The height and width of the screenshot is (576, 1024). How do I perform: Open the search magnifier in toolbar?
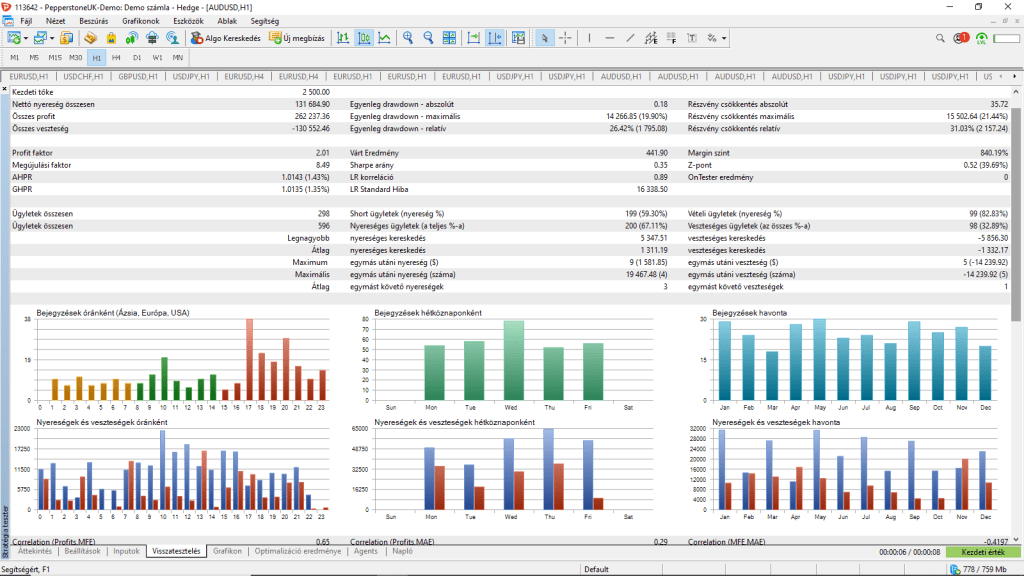point(941,38)
